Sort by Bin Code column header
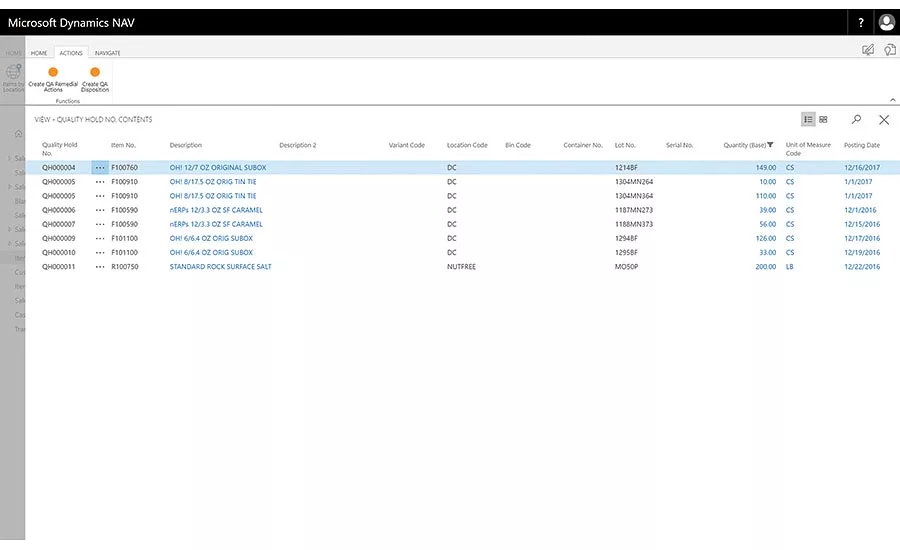 518,145
